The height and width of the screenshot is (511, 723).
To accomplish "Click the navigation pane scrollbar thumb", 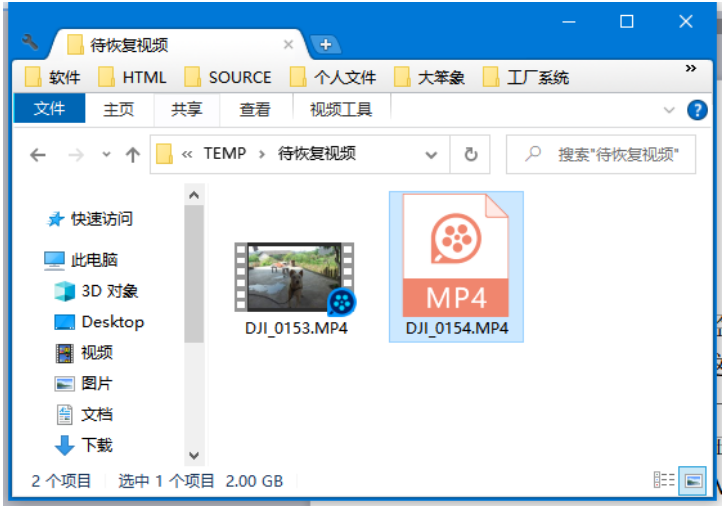I will click(x=194, y=274).
